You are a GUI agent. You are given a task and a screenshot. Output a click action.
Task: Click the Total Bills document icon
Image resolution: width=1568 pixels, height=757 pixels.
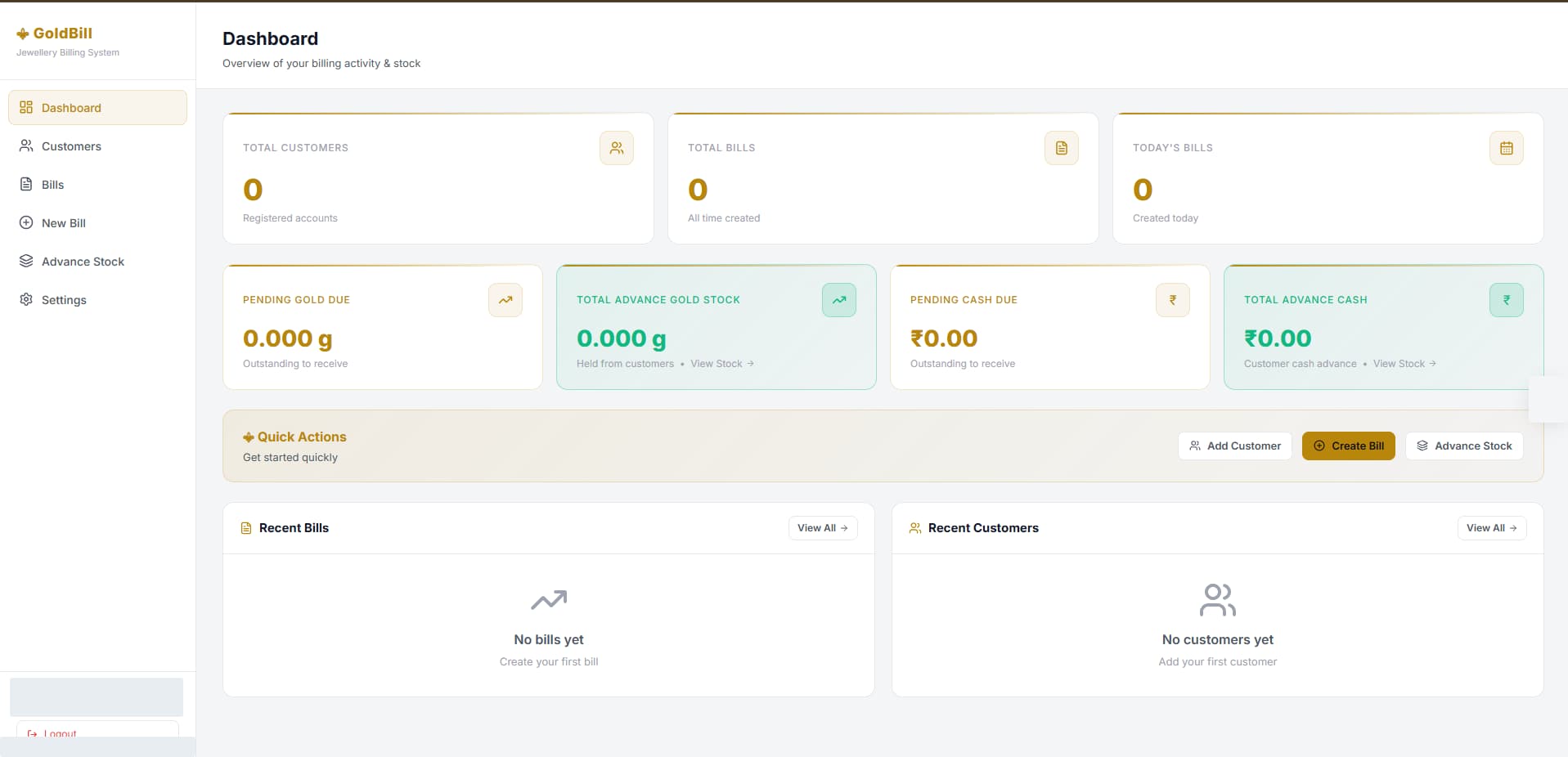pyautogui.click(x=1062, y=148)
